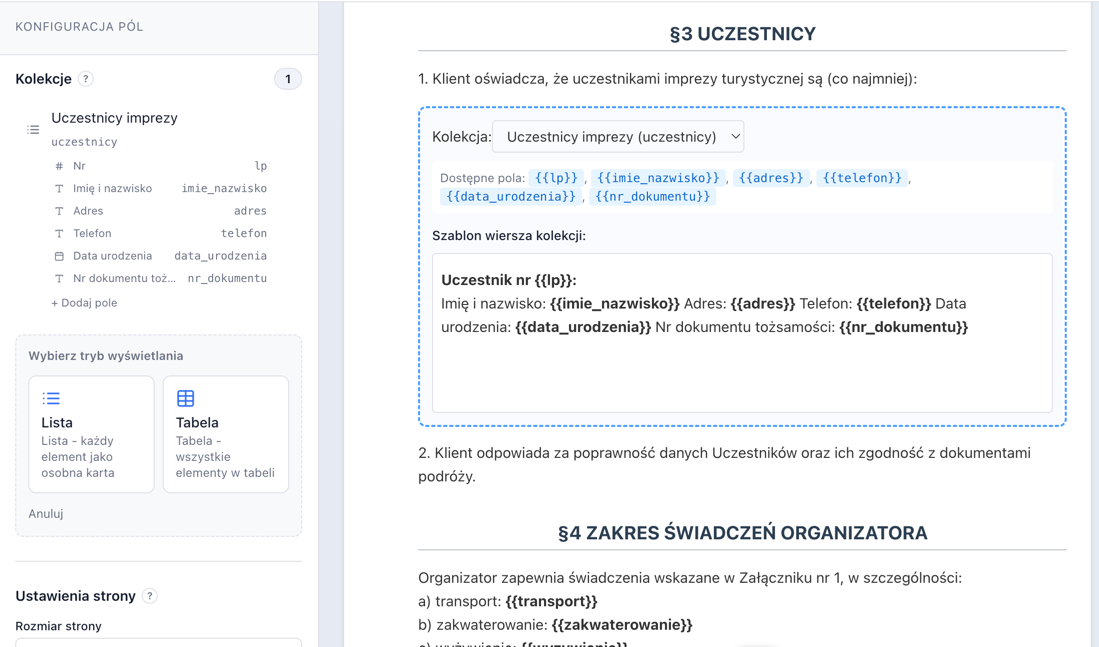This screenshot has height=647, width=1099.
Task: Open the Uczestnicy imprezy collection dropdown
Action: [x=622, y=137]
